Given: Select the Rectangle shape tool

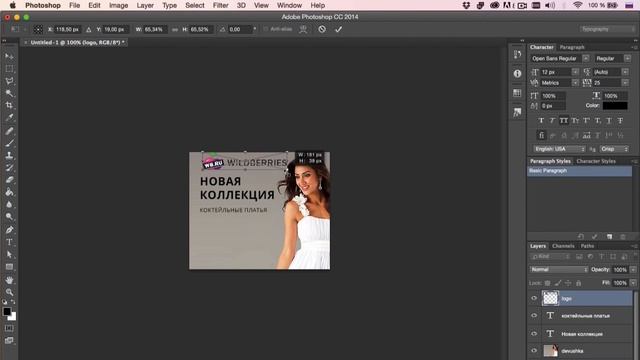Looking at the screenshot, I should [9, 267].
